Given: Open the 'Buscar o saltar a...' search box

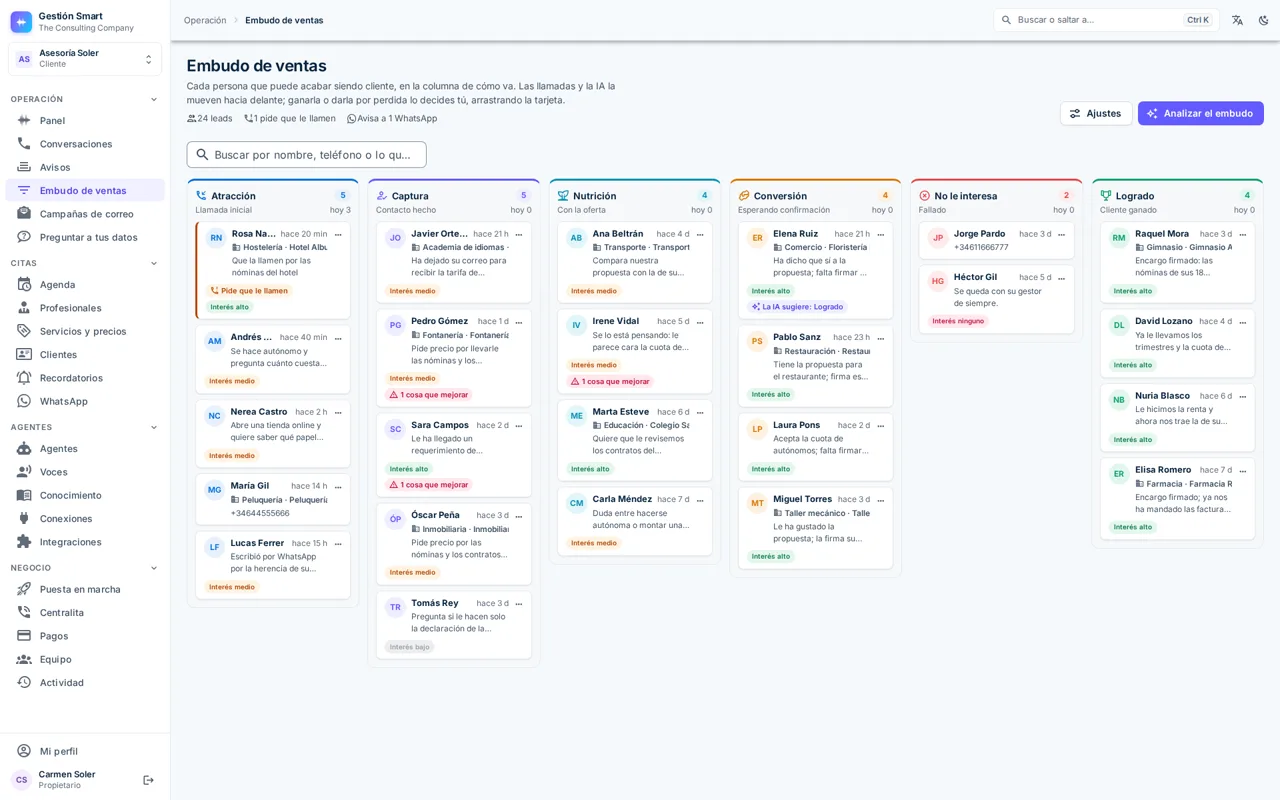Looking at the screenshot, I should (x=1106, y=20).
